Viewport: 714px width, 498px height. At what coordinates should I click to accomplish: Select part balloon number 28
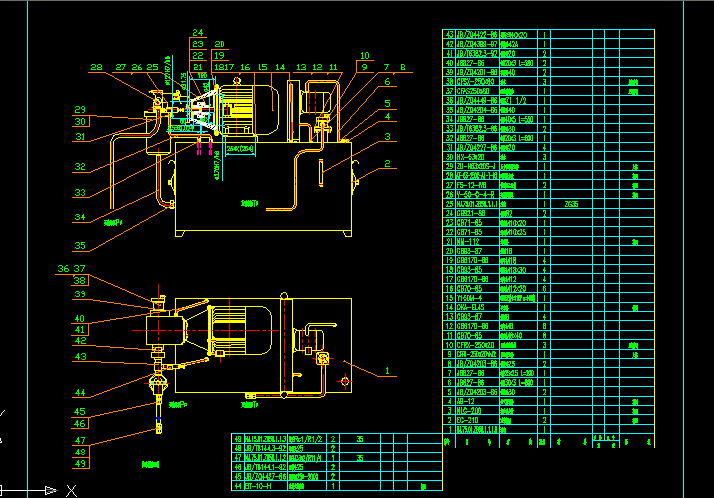click(x=96, y=68)
